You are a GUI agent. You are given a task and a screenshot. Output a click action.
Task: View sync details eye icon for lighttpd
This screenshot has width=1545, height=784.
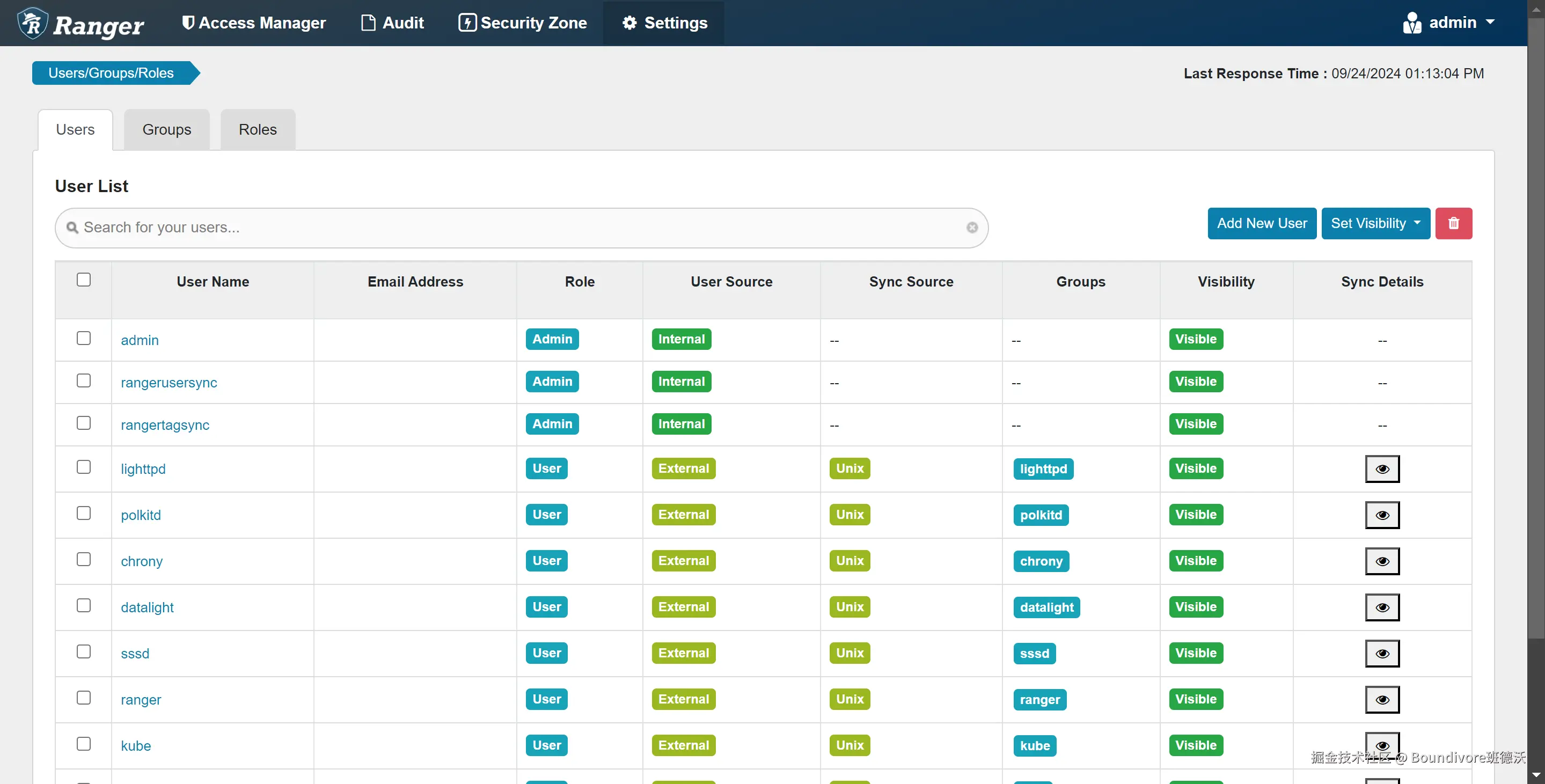1382,468
